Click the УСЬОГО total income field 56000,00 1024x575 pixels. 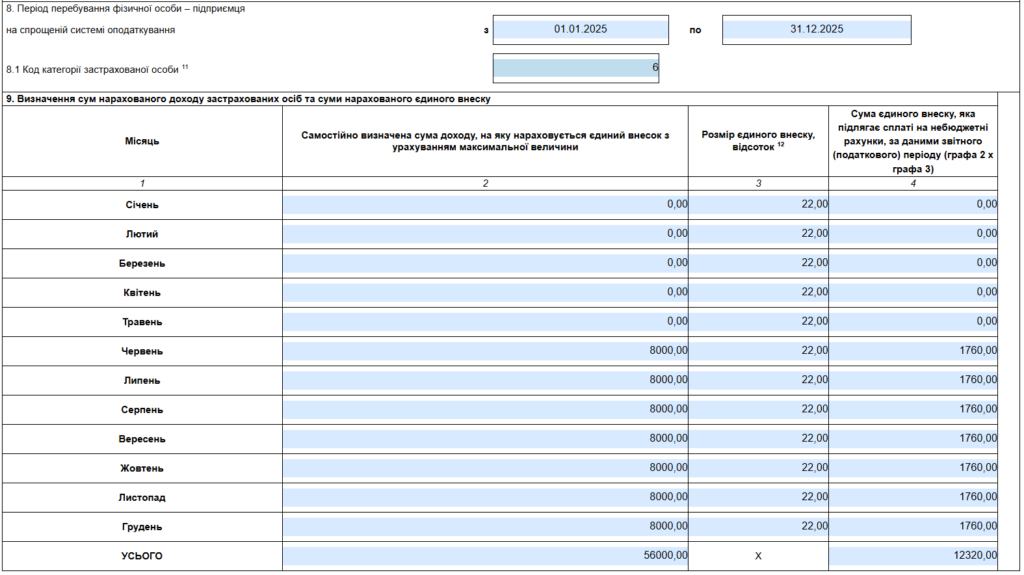click(x=485, y=555)
